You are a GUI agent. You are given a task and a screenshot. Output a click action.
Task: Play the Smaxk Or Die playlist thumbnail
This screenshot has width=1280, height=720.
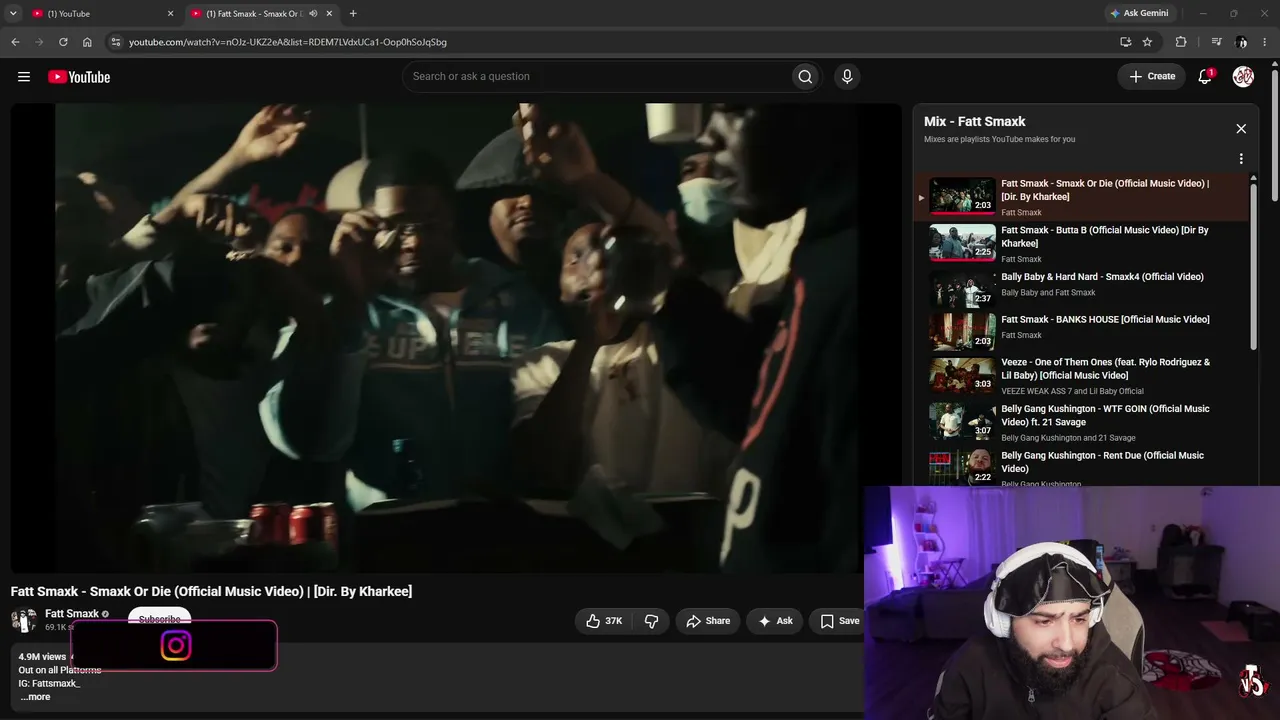962,196
